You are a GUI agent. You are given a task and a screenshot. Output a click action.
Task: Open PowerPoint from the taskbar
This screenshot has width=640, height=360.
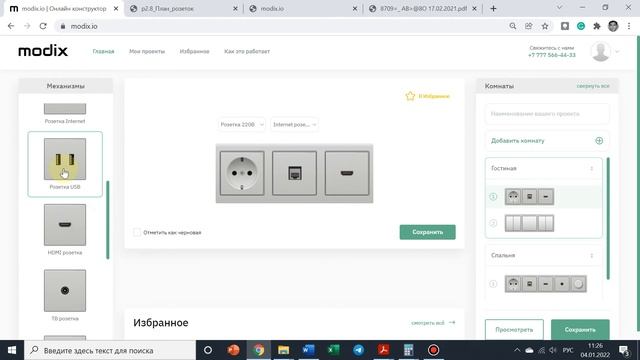233,350
